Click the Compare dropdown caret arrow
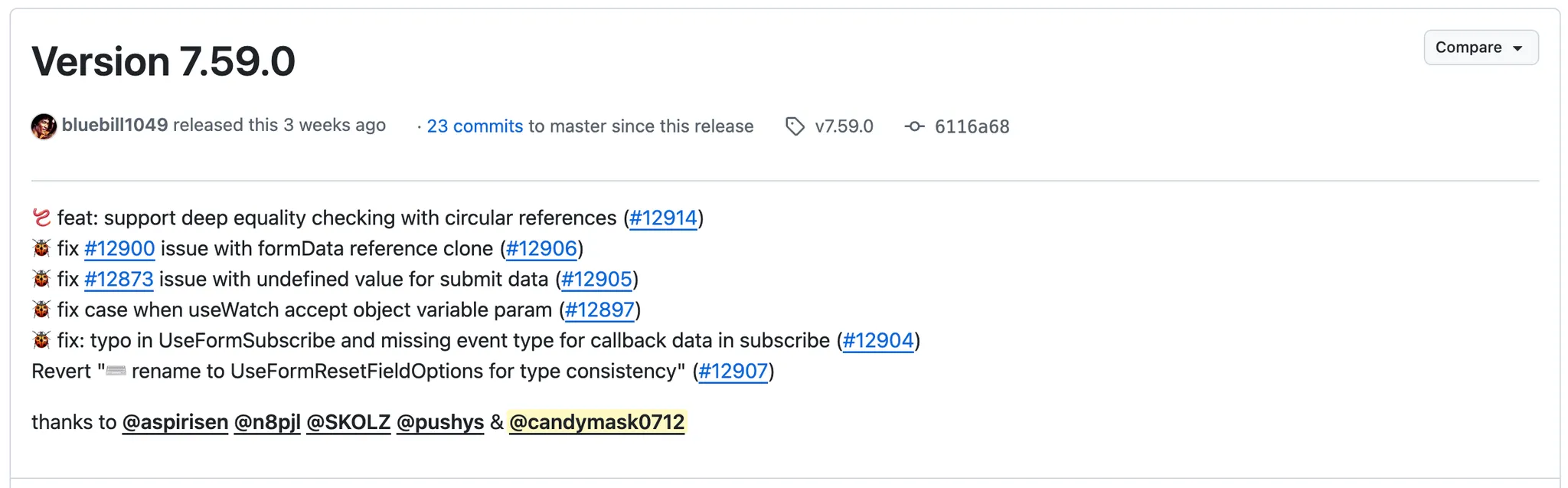The image size is (1568, 488). (1517, 48)
